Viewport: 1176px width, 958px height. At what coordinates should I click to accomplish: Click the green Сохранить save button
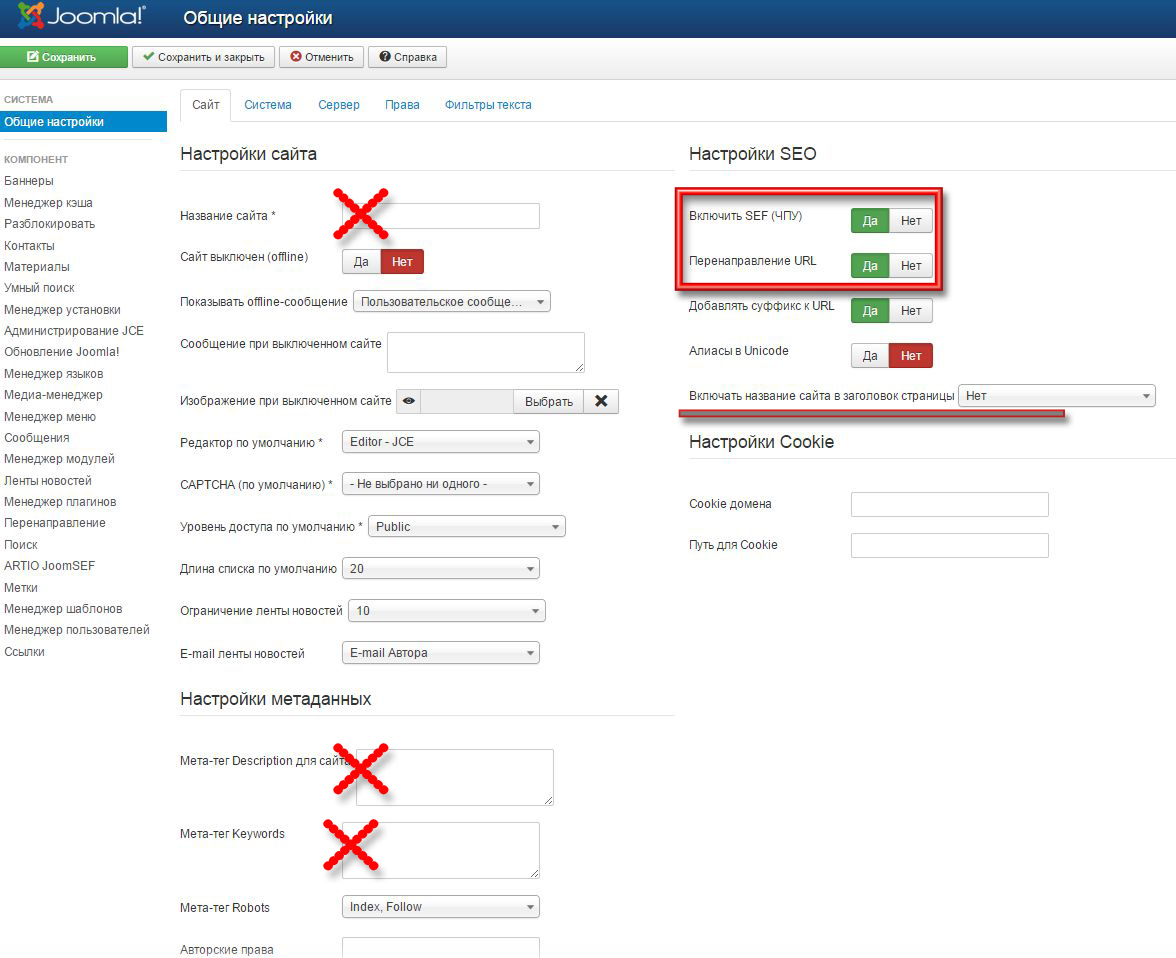(x=63, y=57)
